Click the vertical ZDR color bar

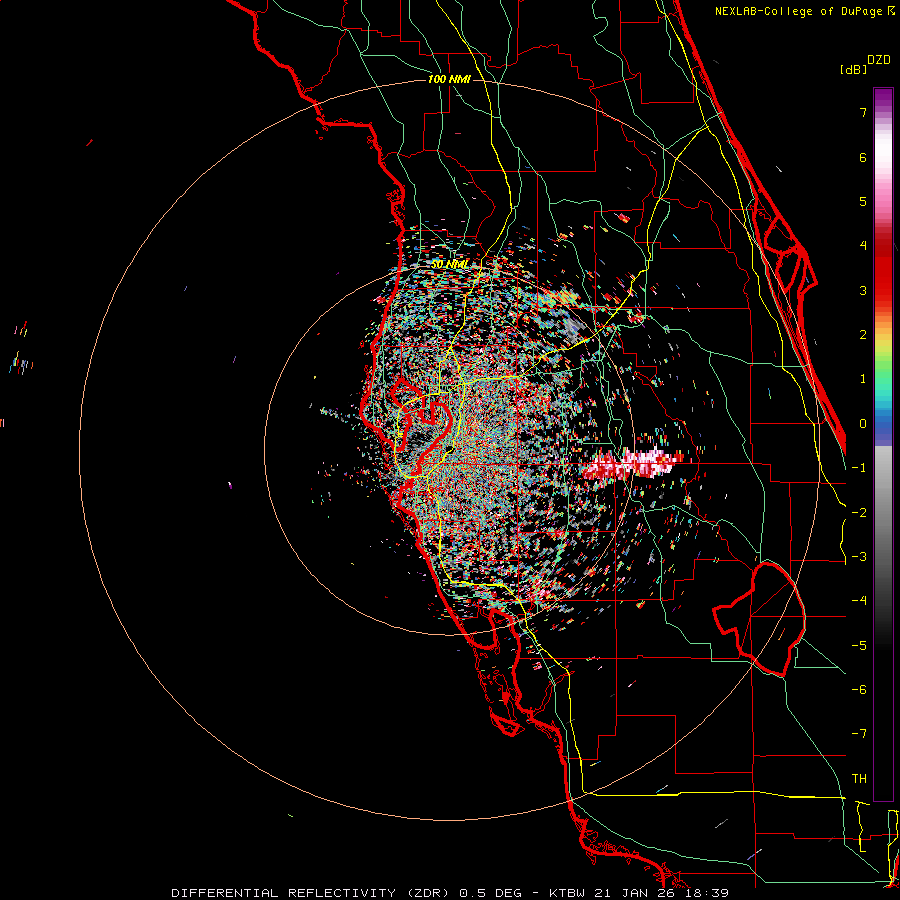click(x=883, y=444)
